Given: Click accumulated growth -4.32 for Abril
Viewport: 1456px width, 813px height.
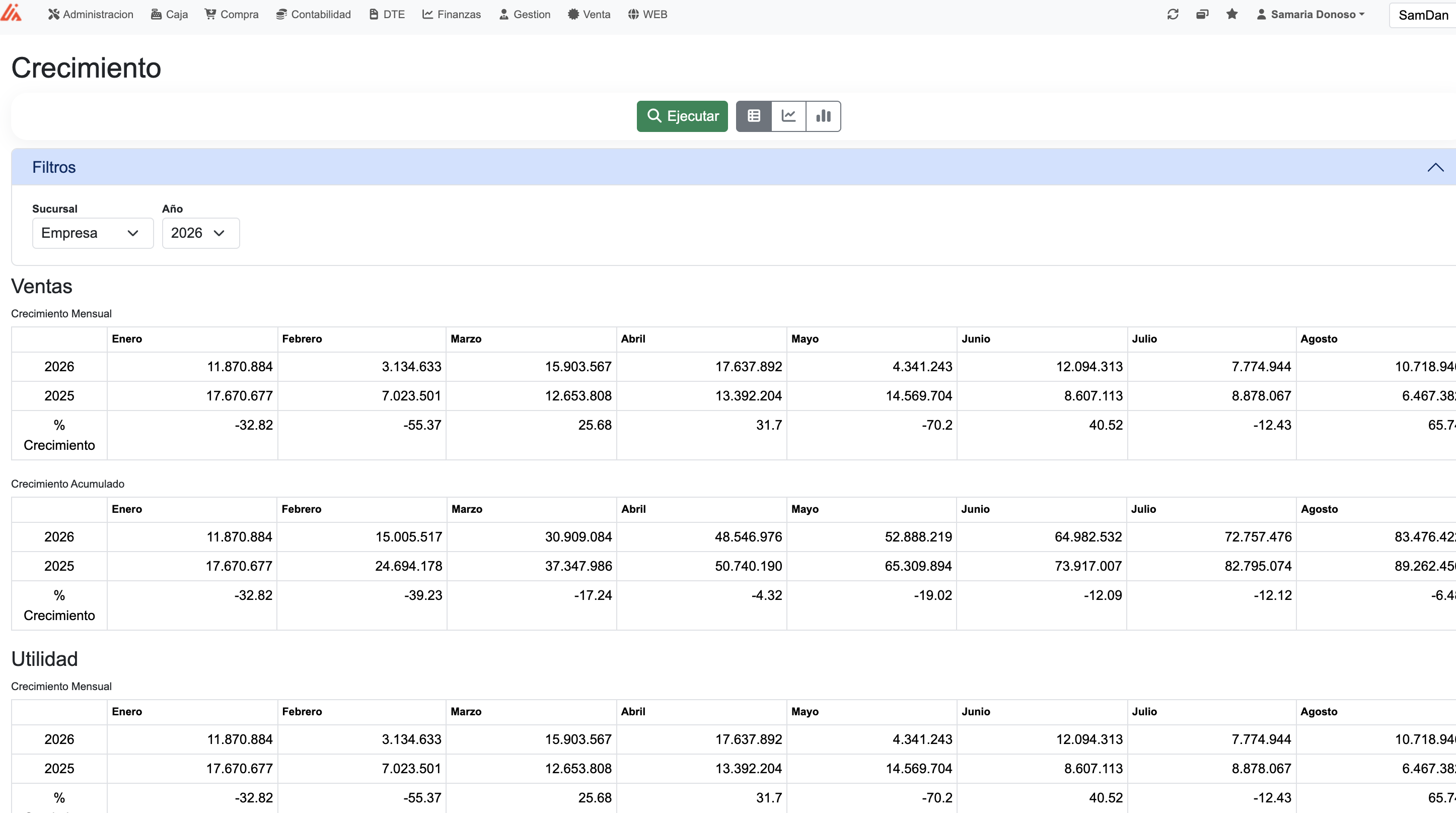Looking at the screenshot, I should point(766,595).
